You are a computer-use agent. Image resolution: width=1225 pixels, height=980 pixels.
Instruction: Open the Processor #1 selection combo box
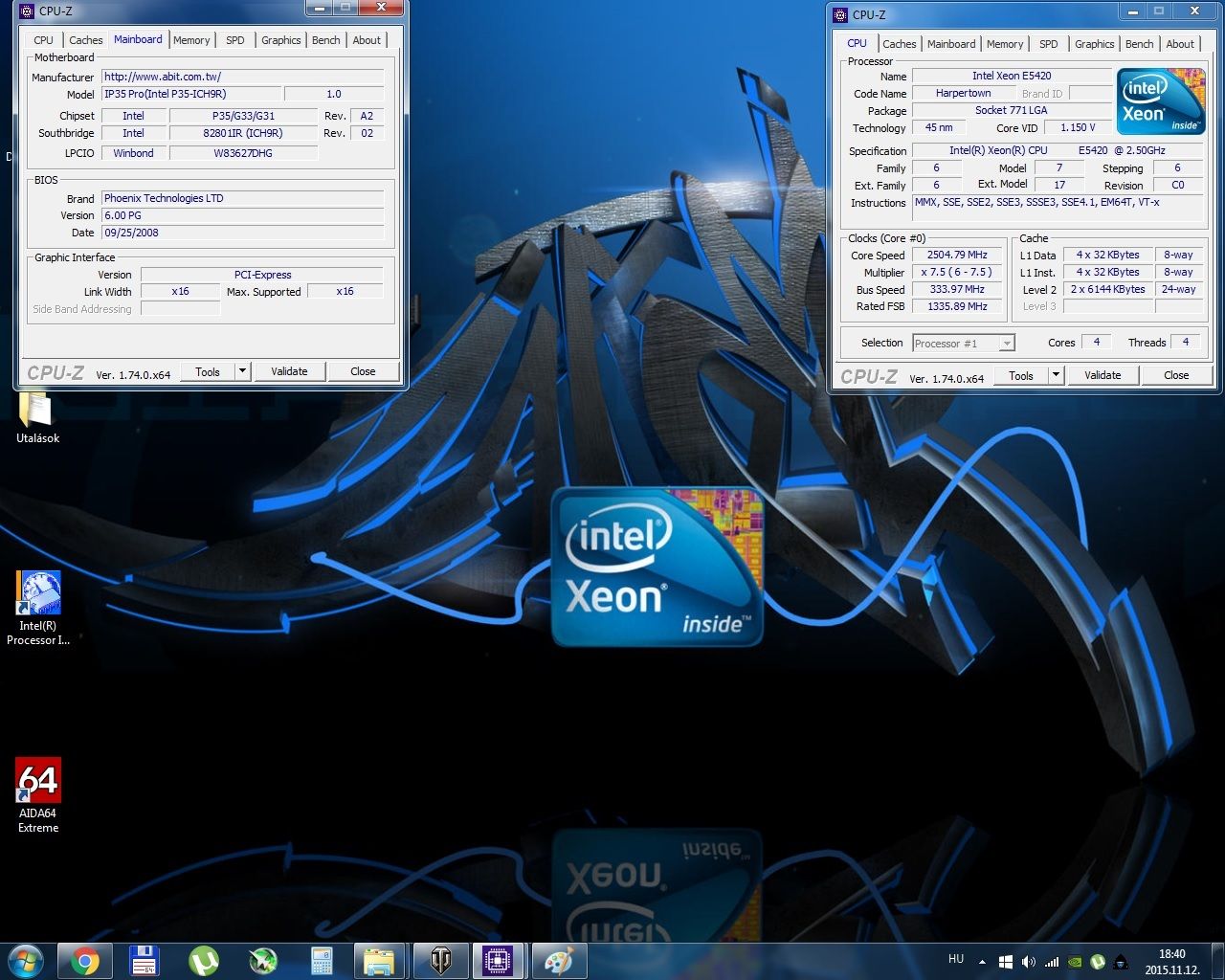point(964,343)
